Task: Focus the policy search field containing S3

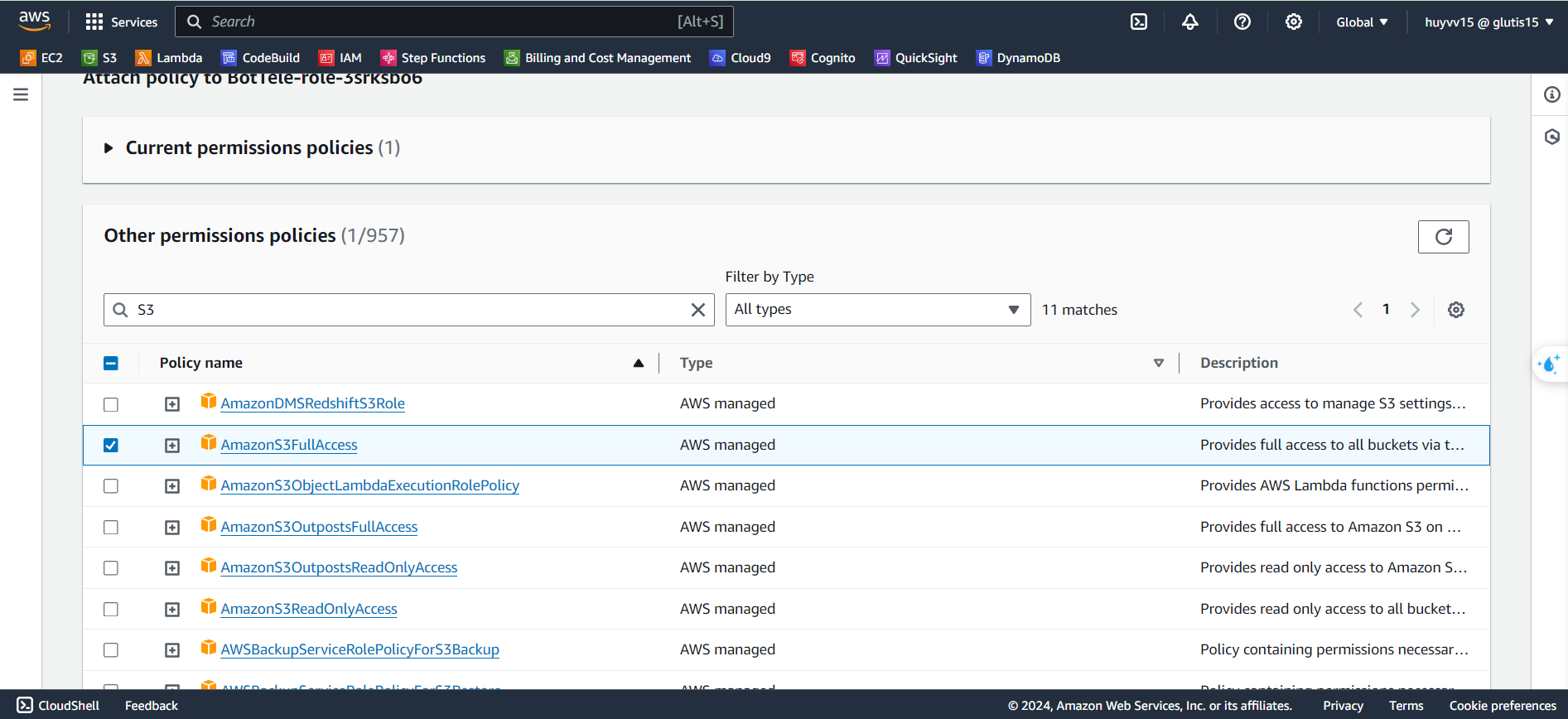Action: pos(409,310)
